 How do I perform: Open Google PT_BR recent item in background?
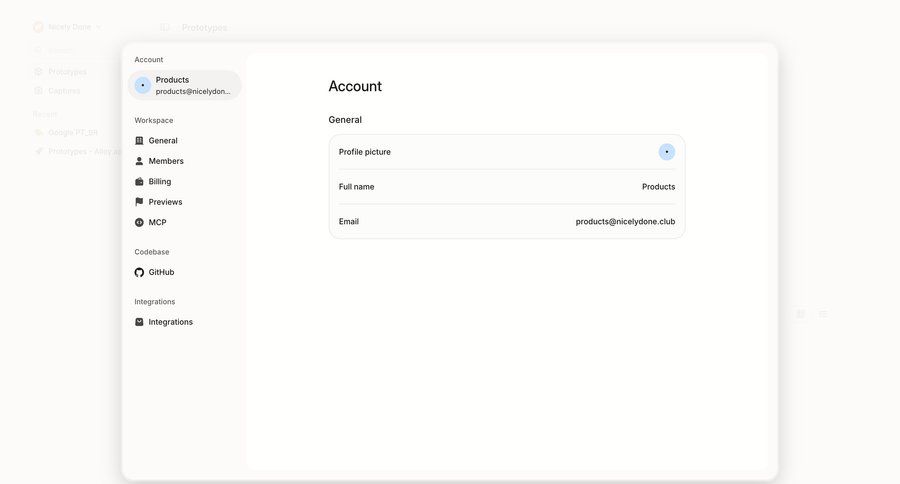[x=73, y=133]
